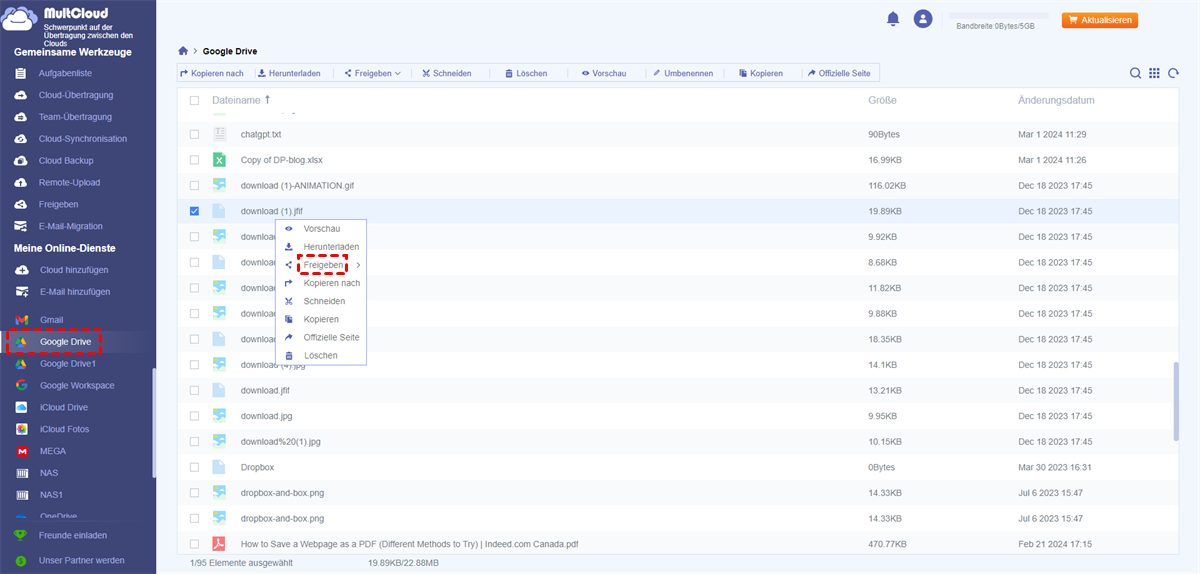Click Kopieren in the toolbar
The height and width of the screenshot is (574, 1200).
point(760,73)
